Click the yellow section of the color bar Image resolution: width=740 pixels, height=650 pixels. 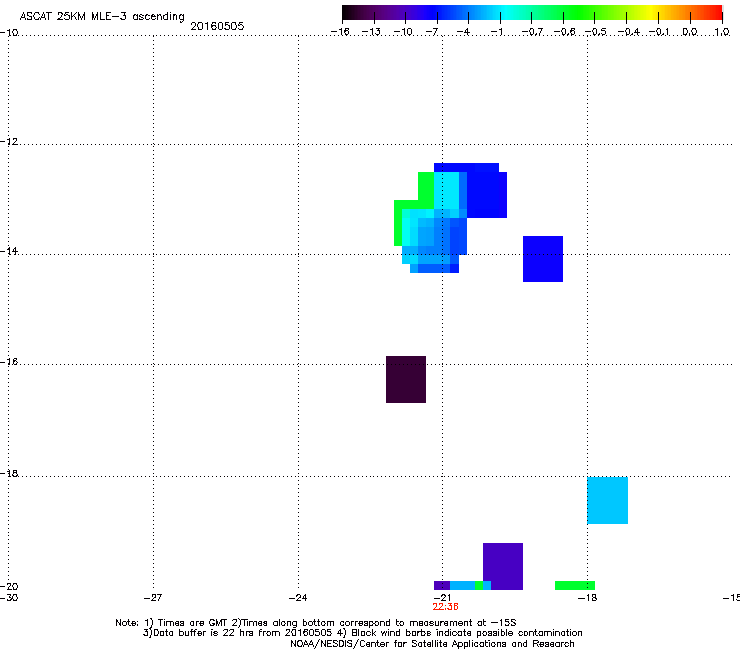point(651,12)
